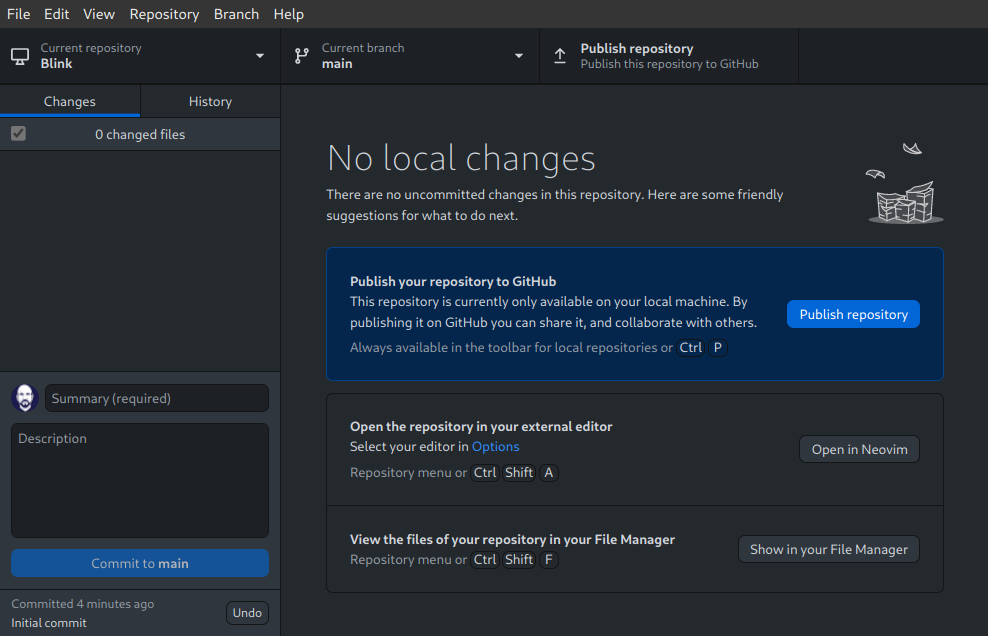The height and width of the screenshot is (636, 988).
Task: Open the File menu
Action: point(18,14)
